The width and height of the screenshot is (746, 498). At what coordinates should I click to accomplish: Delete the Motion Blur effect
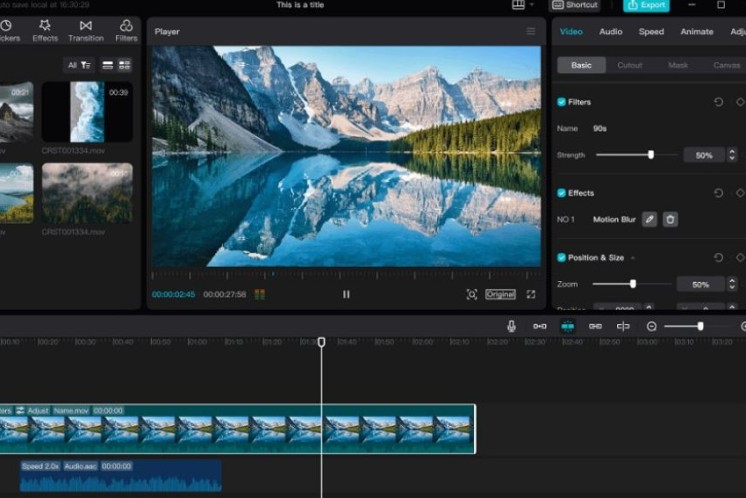point(670,219)
